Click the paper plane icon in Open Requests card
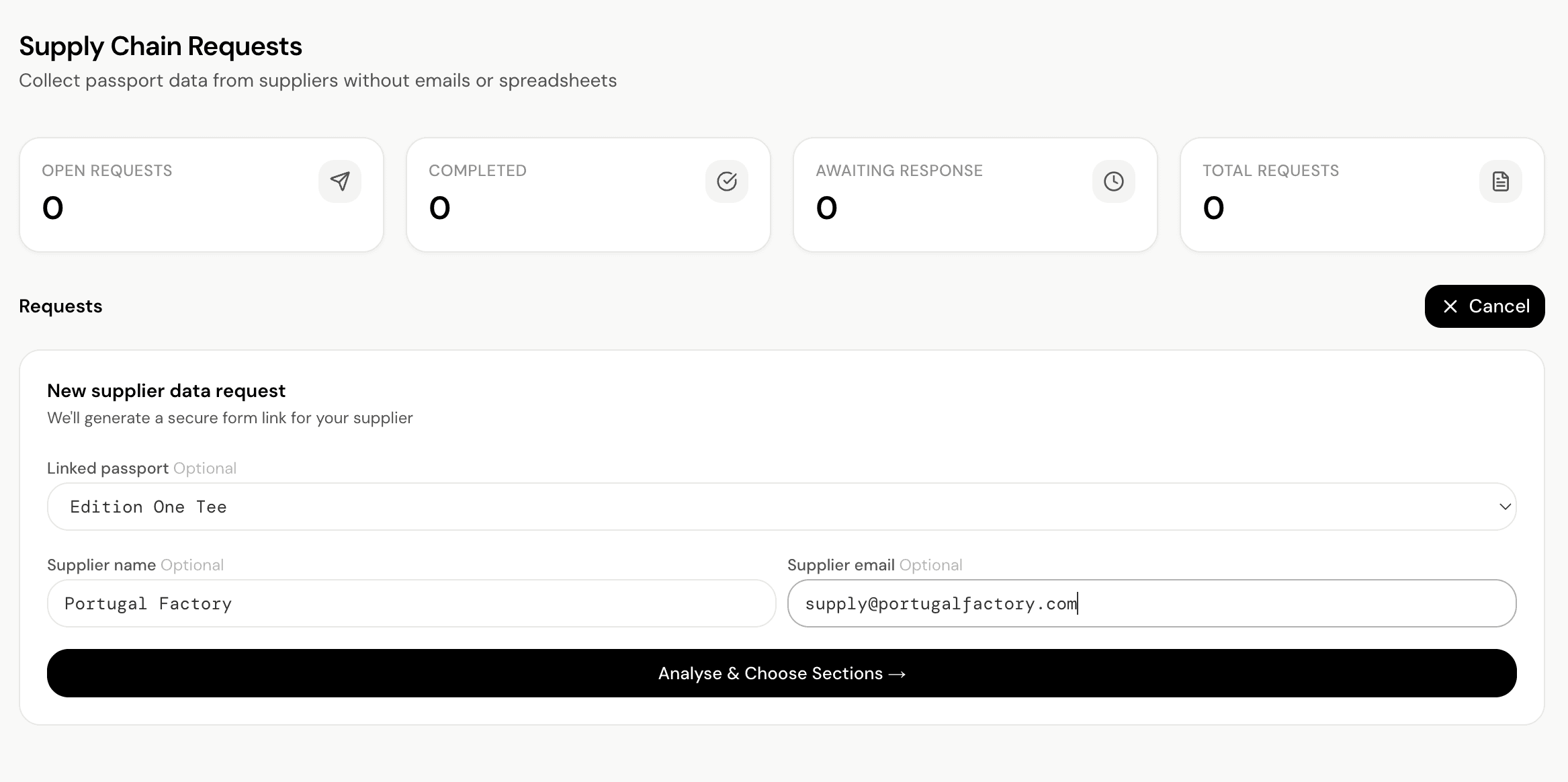The image size is (1568, 782). (x=340, y=181)
